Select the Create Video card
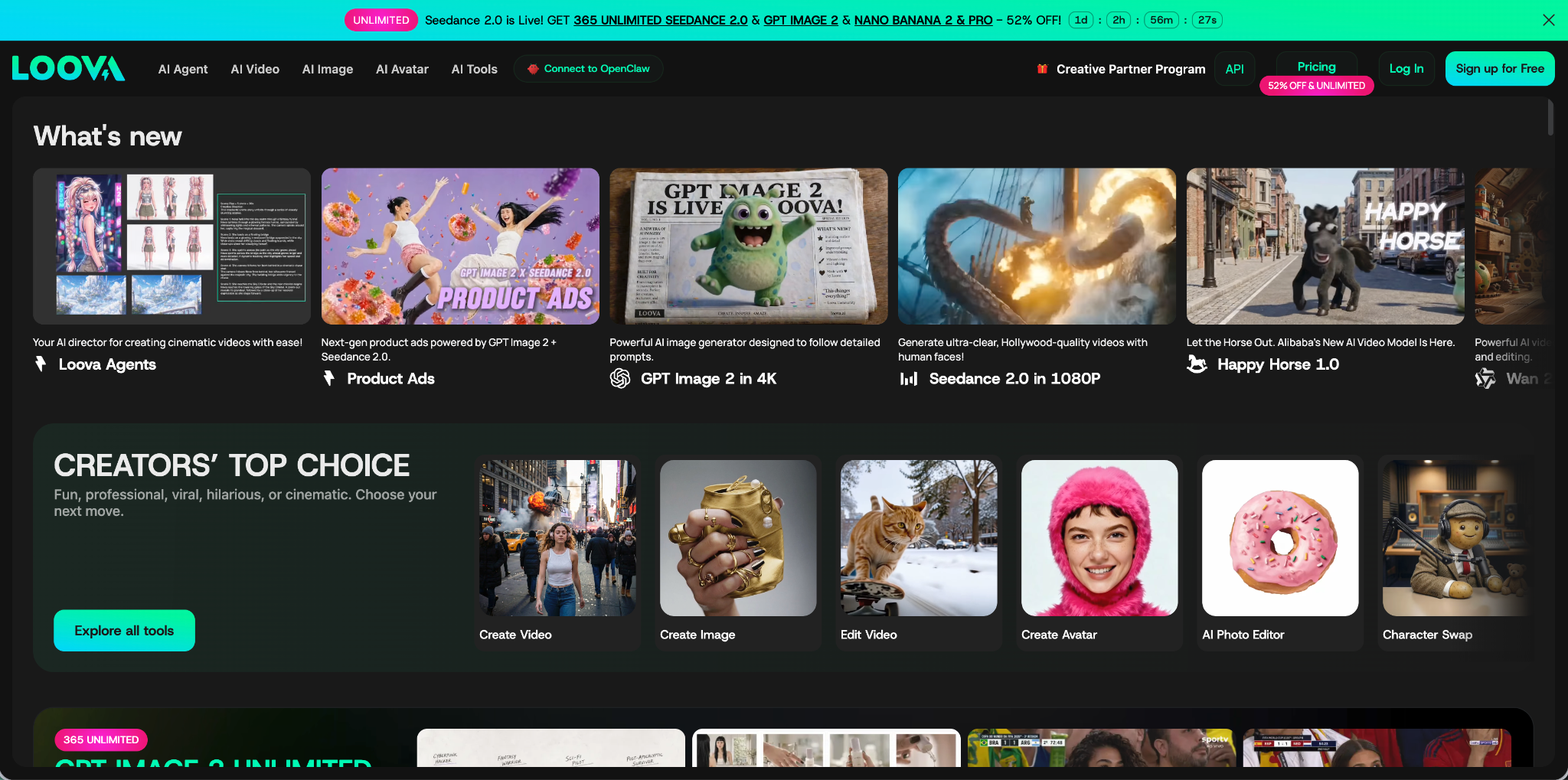Viewport: 1568px width, 780px height. (x=557, y=553)
